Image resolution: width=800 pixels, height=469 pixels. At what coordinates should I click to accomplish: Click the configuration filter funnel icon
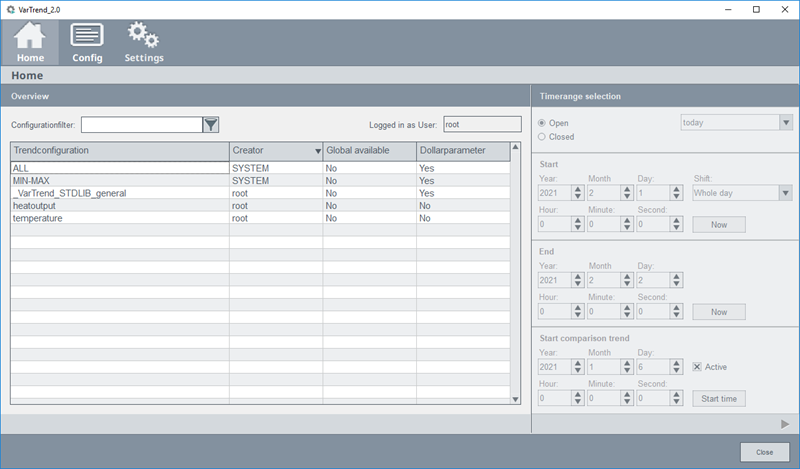pos(211,125)
